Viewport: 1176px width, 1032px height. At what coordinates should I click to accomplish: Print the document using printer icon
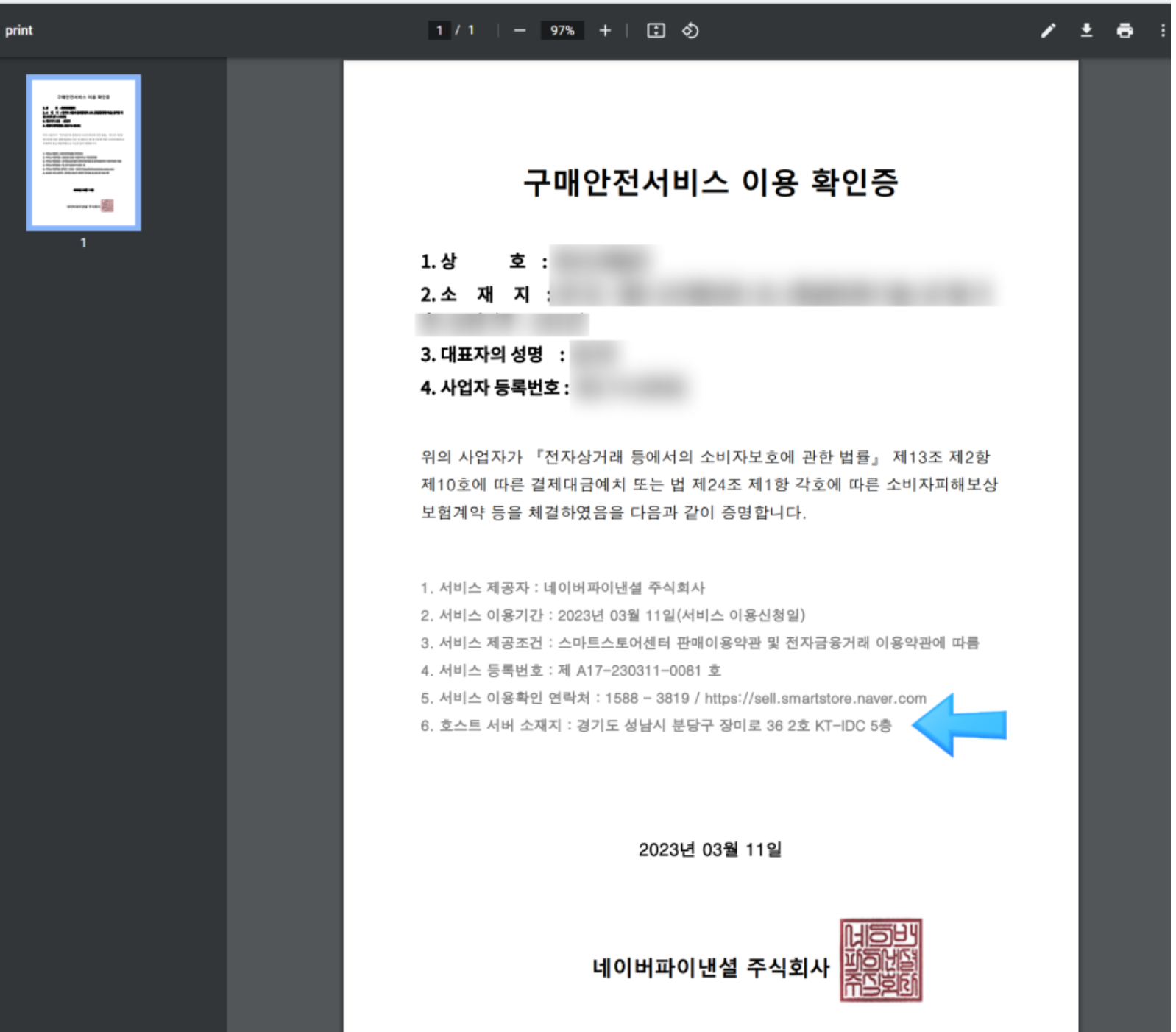(1124, 30)
